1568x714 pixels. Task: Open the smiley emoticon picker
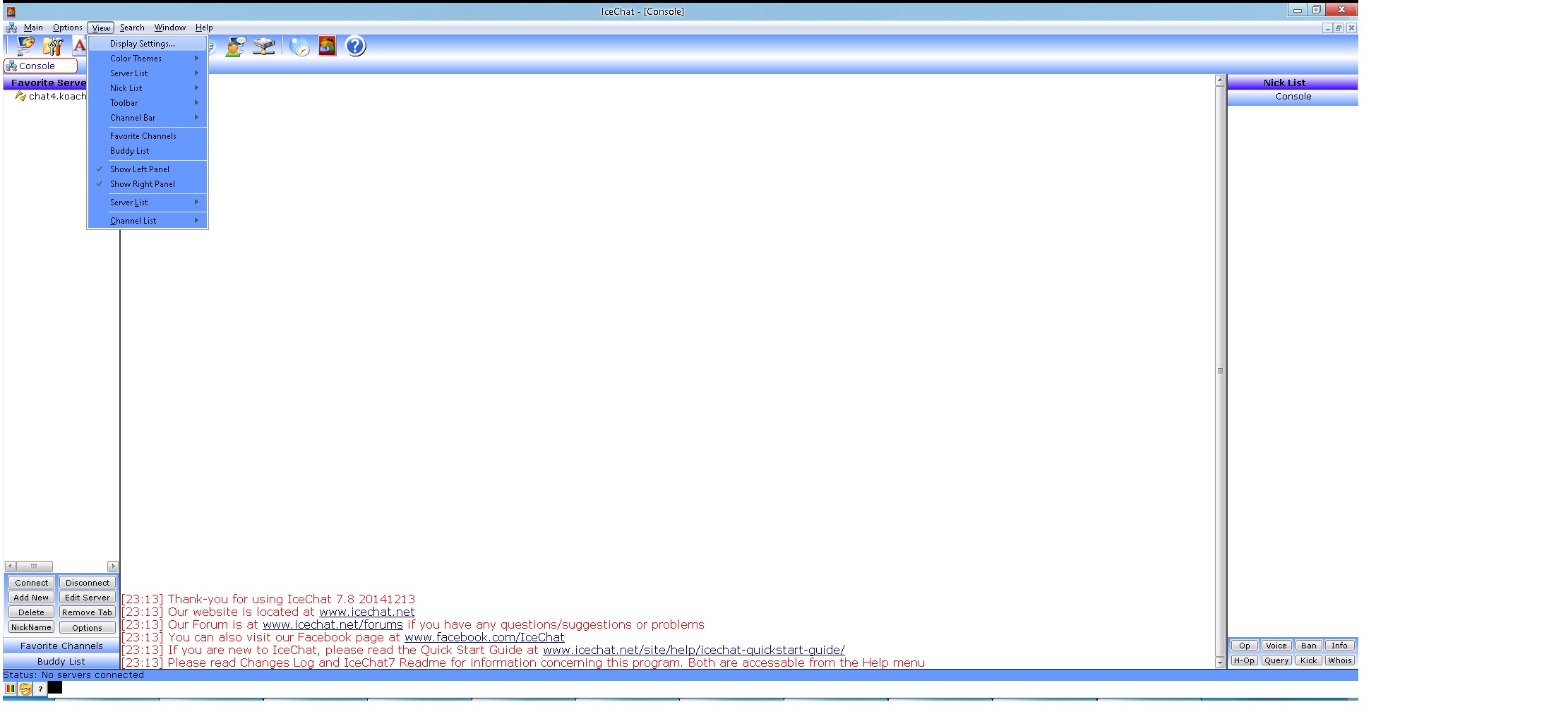click(x=25, y=689)
